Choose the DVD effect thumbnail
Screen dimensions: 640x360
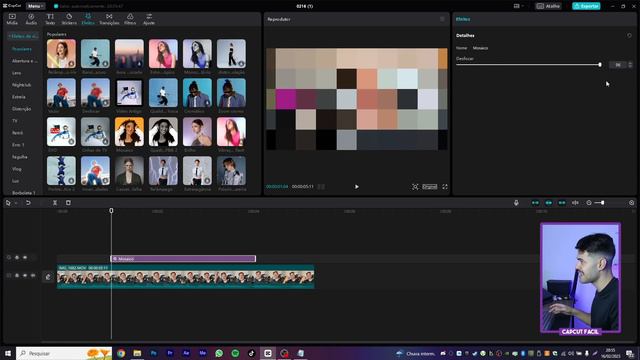(x=61, y=132)
